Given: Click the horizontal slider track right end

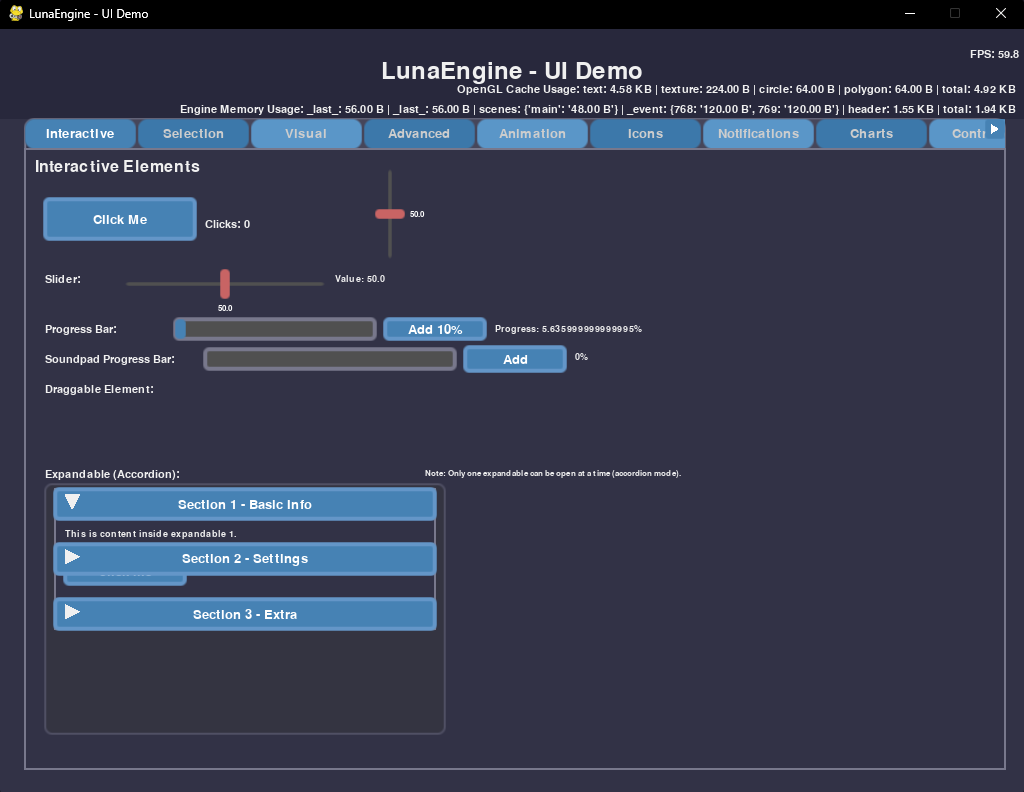Looking at the screenshot, I should [320, 284].
